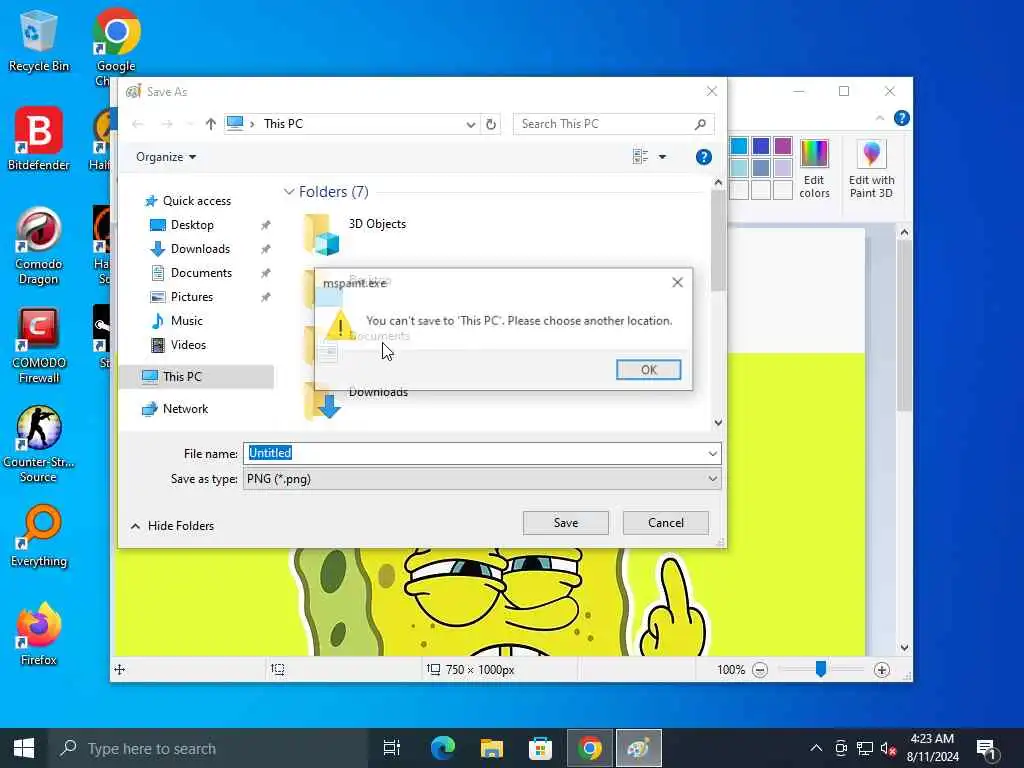Click 'This PC' breadcrumb in address bar

(283, 124)
